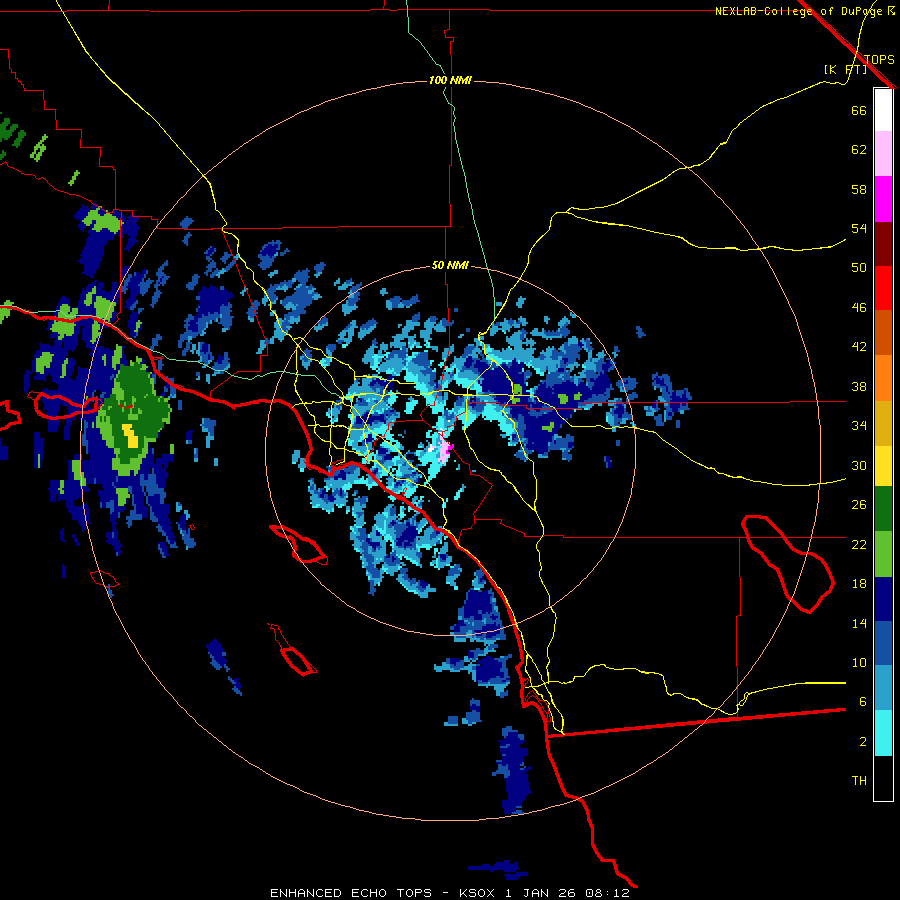Click the '18' legend value
900x900 pixels.
point(859,584)
